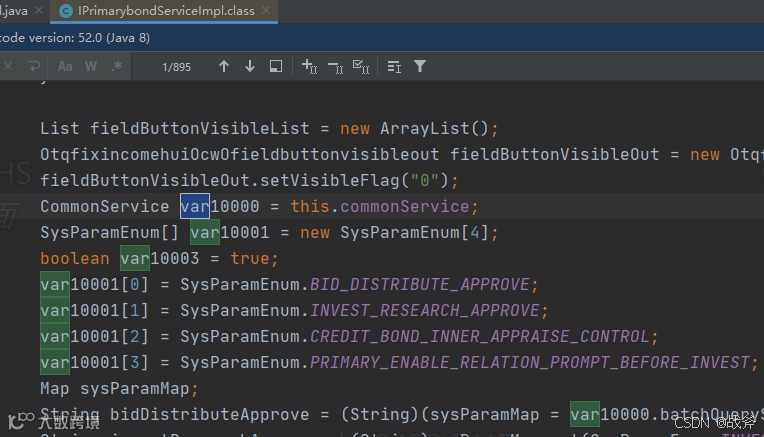Image resolution: width=764 pixels, height=437 pixels.
Task: Go to next search occurrence arrow
Action: click(250, 66)
